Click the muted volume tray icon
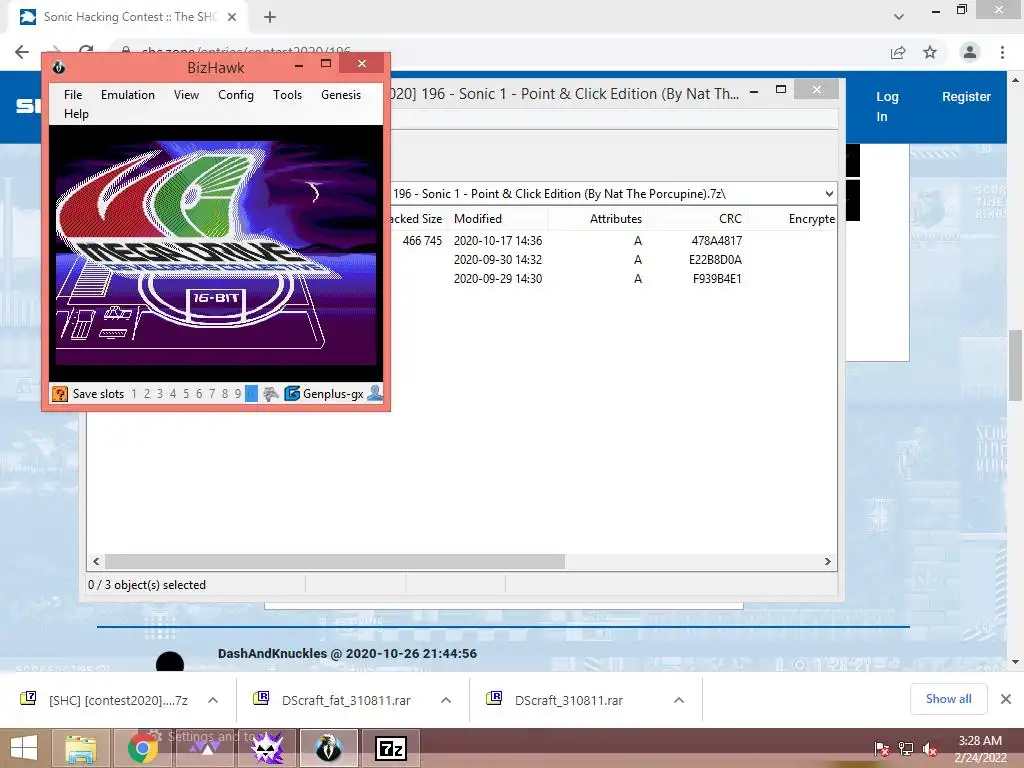 click(x=929, y=749)
